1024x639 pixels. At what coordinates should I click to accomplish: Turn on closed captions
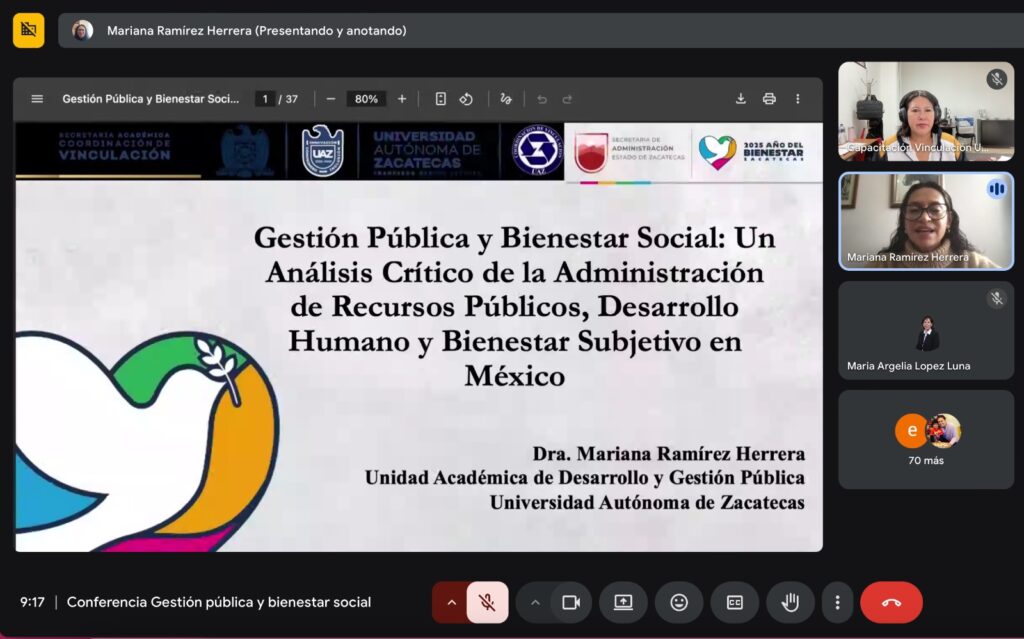[734, 602]
